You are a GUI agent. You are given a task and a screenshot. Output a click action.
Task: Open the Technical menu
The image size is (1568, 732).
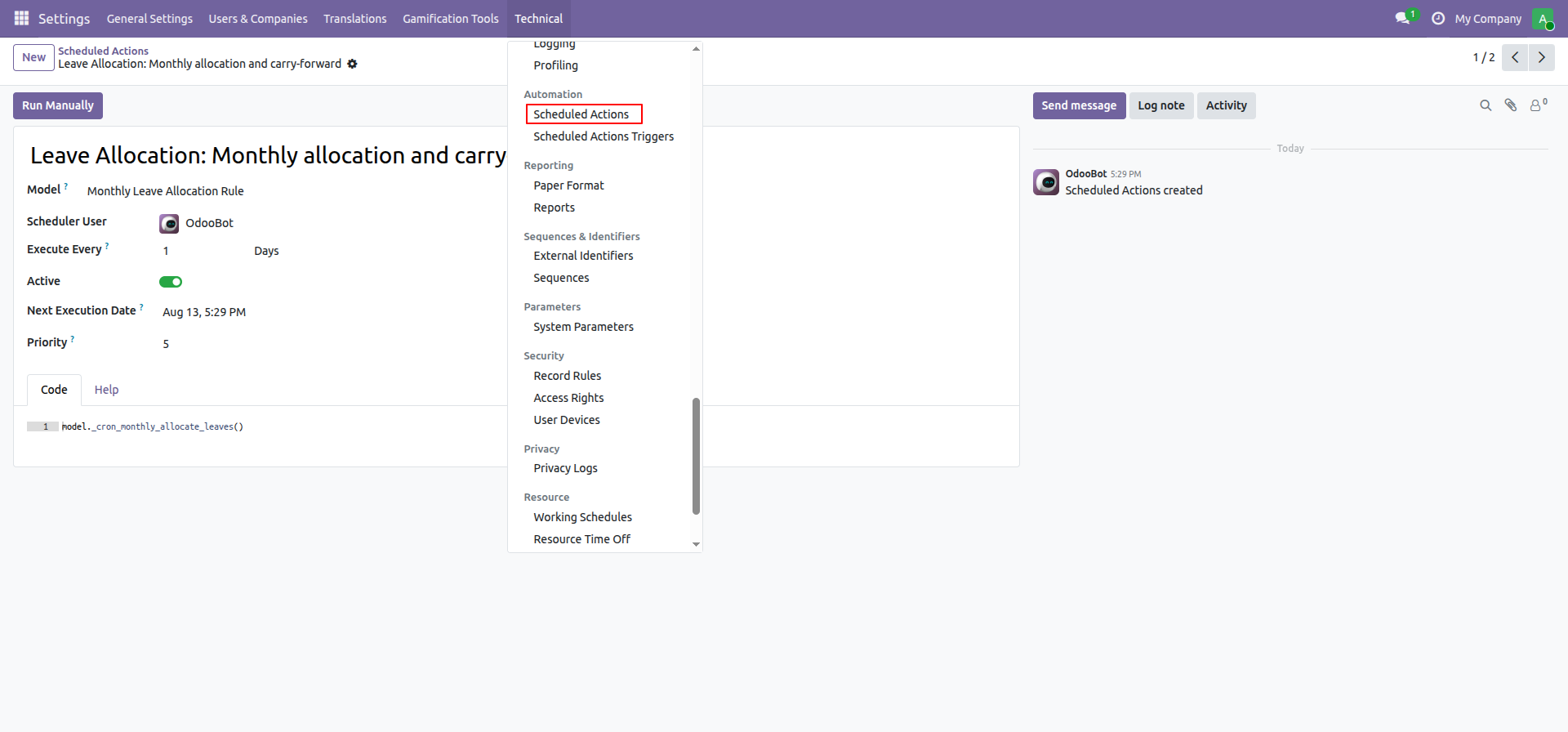pyautogui.click(x=538, y=19)
